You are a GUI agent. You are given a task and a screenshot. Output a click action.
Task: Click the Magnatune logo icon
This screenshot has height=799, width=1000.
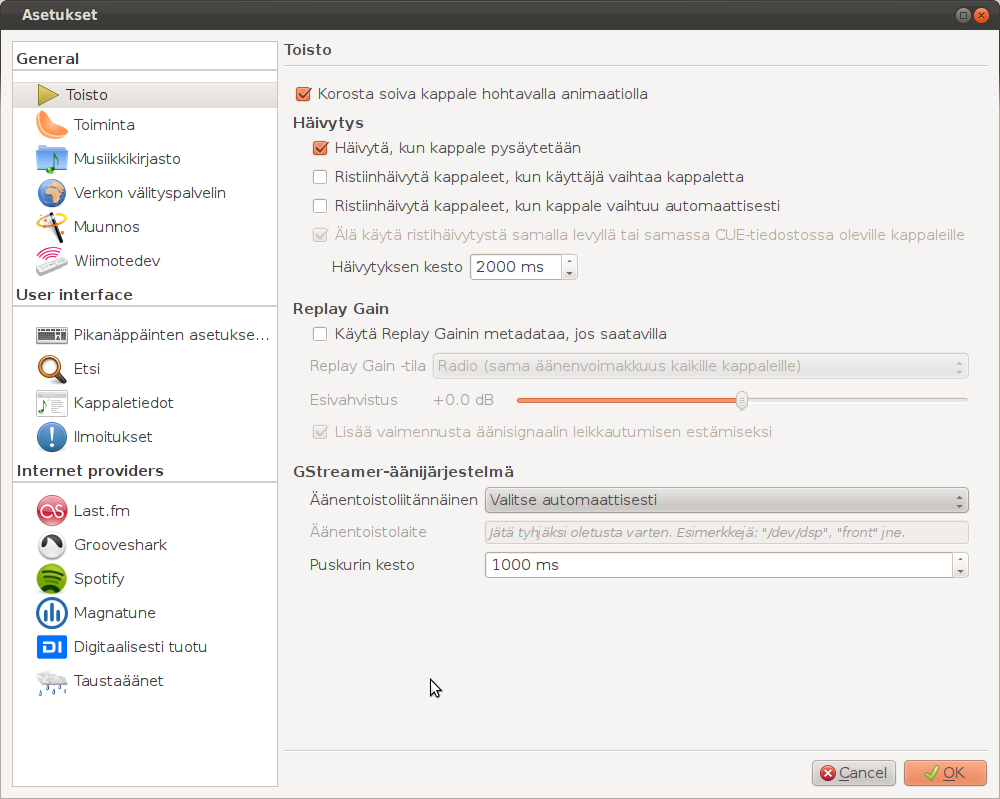52,613
